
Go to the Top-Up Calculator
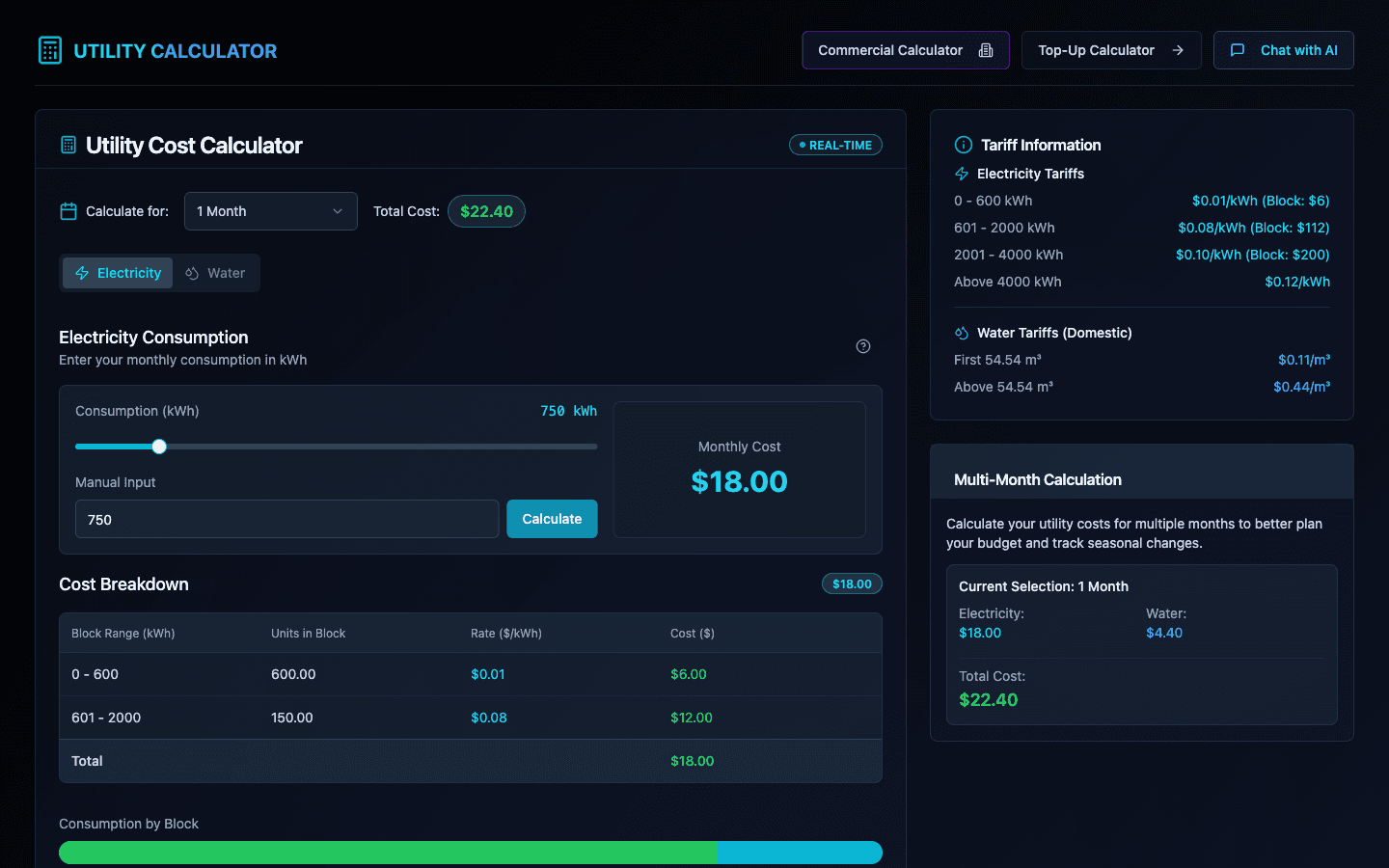[1111, 50]
